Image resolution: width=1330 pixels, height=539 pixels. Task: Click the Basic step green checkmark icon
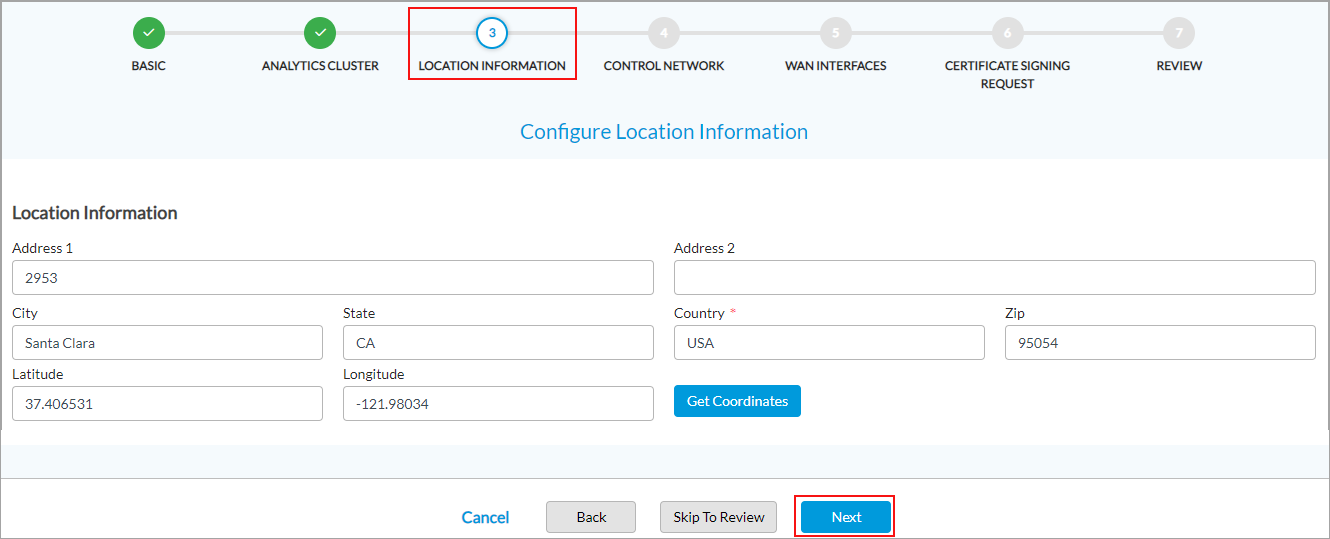[x=148, y=33]
